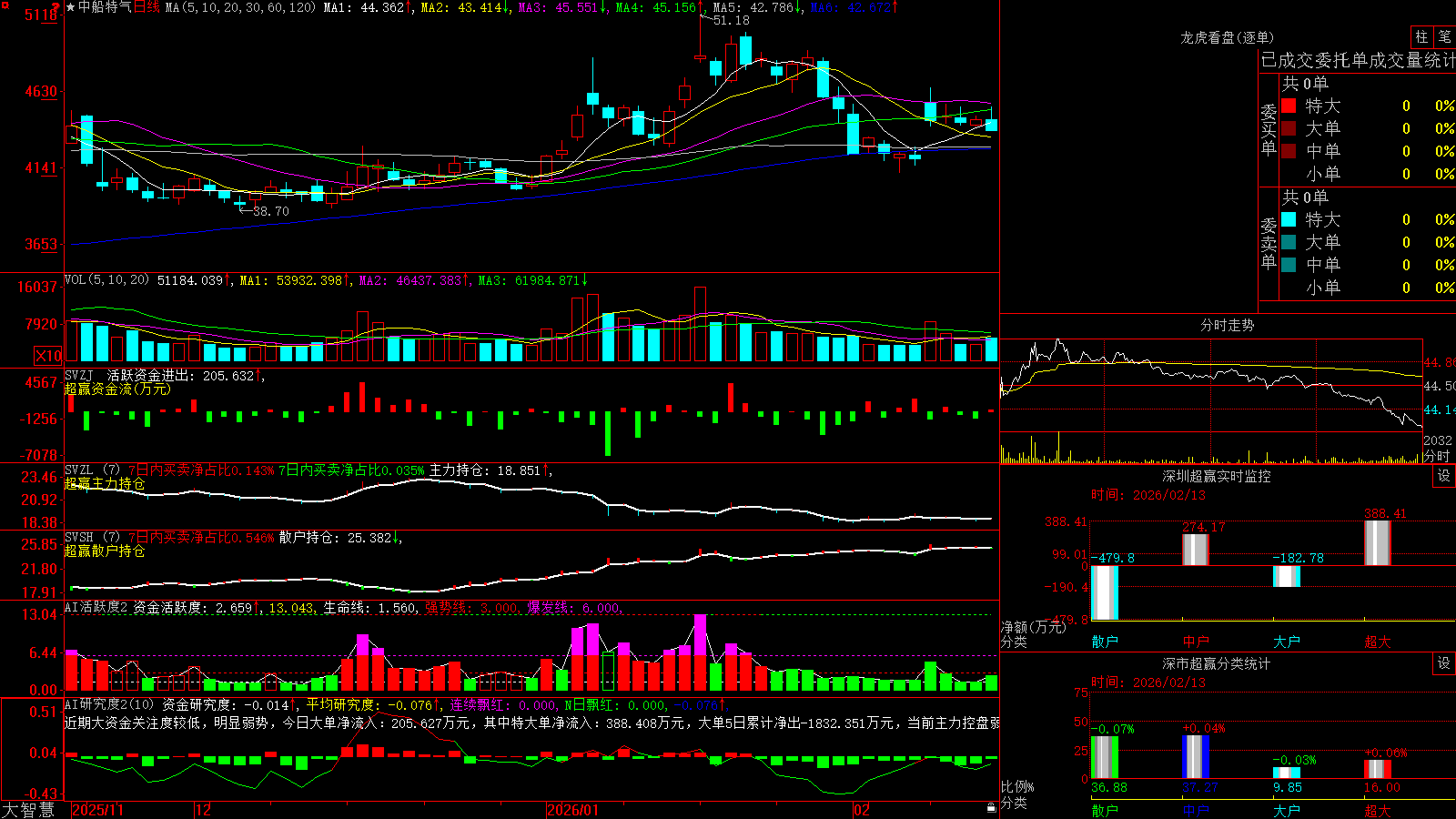Click the red 特大 swatch under 委买单
This screenshot has width=1456, height=819.
click(x=1289, y=106)
